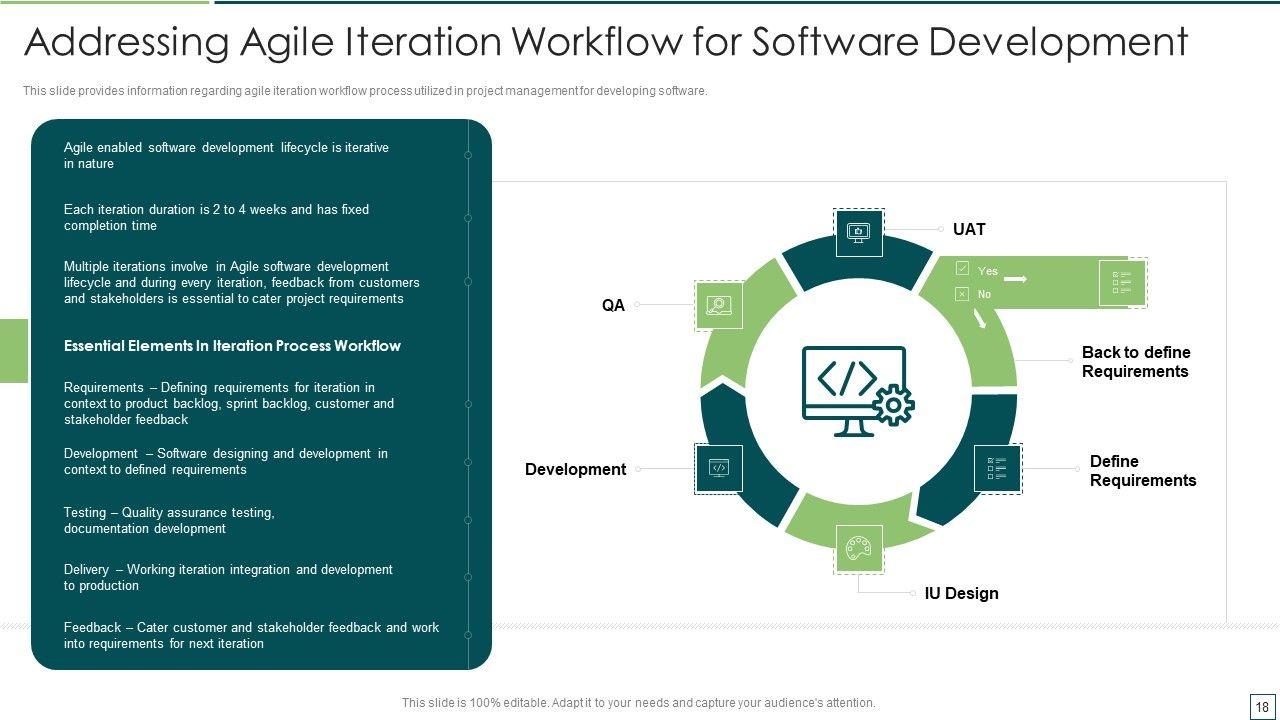
Task: Click the white right arrow beside Yes
Action: [1015, 279]
